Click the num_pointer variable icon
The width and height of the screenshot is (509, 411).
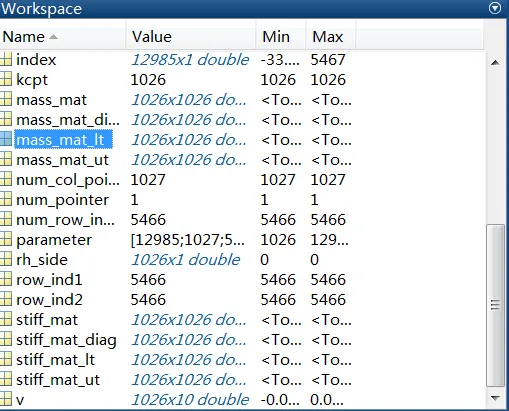[6, 200]
